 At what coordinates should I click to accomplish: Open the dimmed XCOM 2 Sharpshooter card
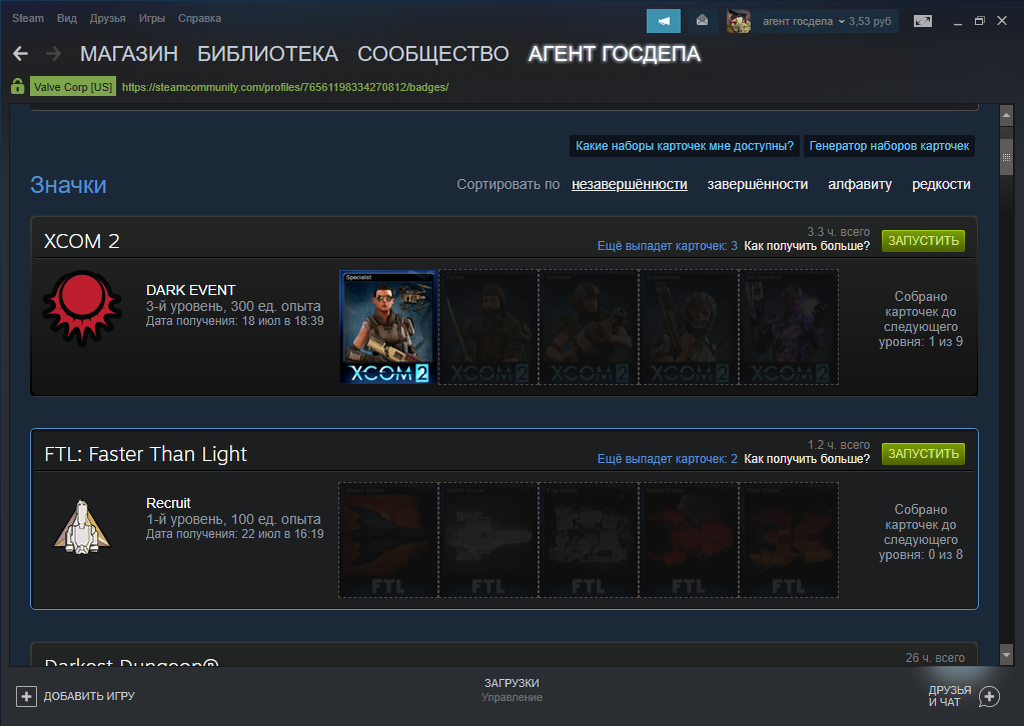[x=688, y=327]
